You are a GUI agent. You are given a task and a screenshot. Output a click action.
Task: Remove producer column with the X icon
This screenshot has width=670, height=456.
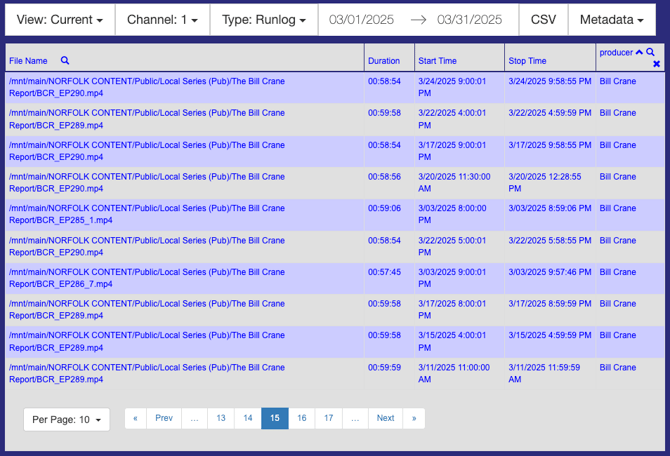coord(656,64)
